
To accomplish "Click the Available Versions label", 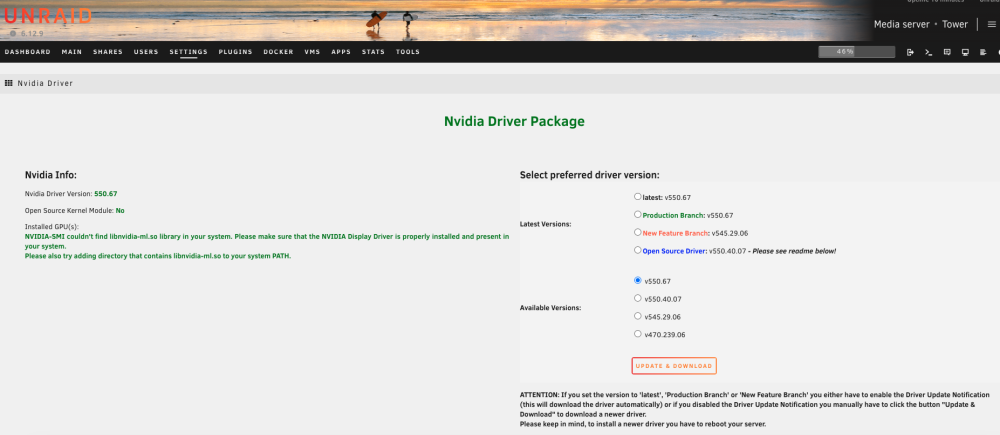I will (x=551, y=307).
